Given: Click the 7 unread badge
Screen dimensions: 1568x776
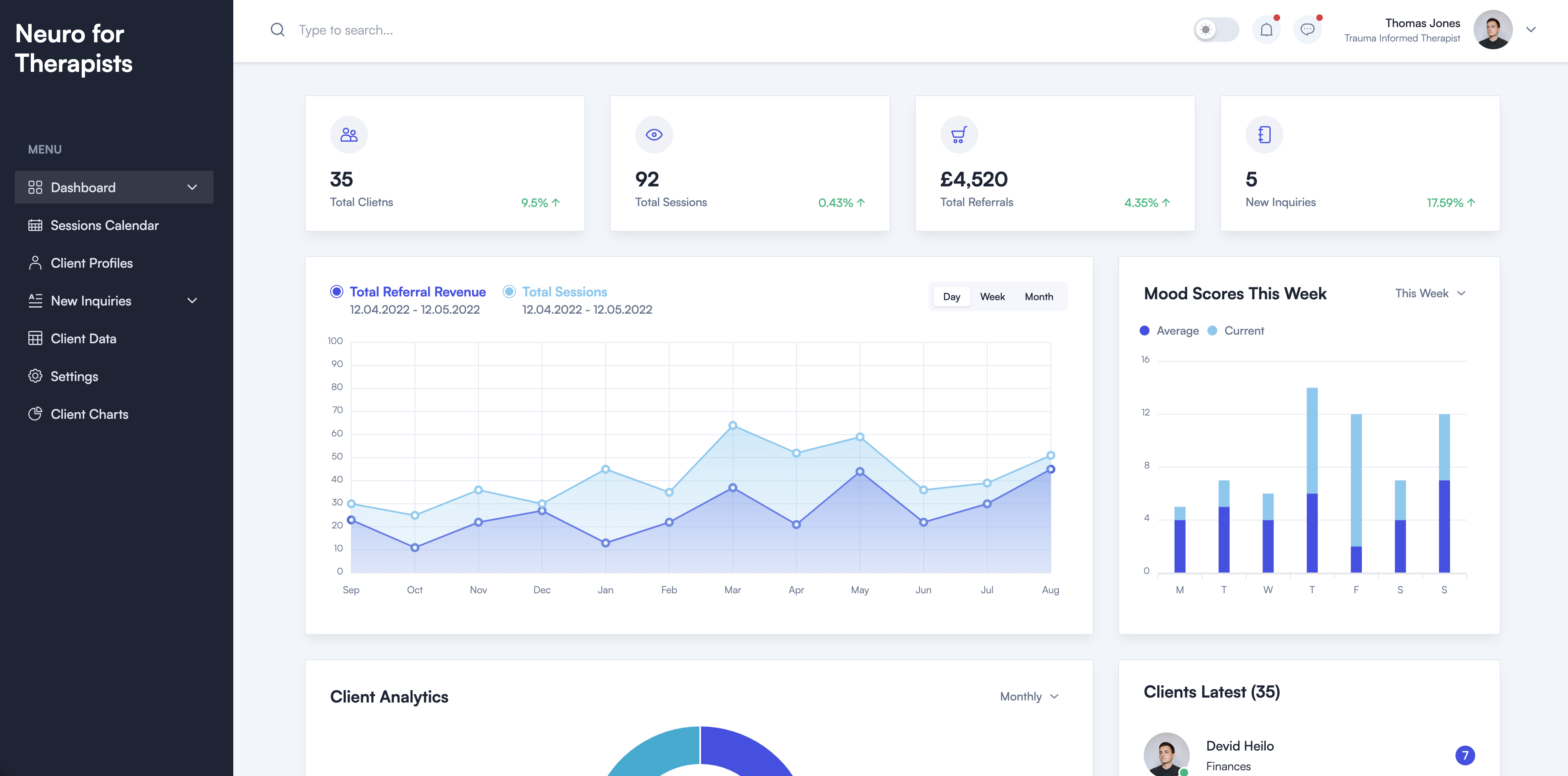Looking at the screenshot, I should click(x=1465, y=755).
